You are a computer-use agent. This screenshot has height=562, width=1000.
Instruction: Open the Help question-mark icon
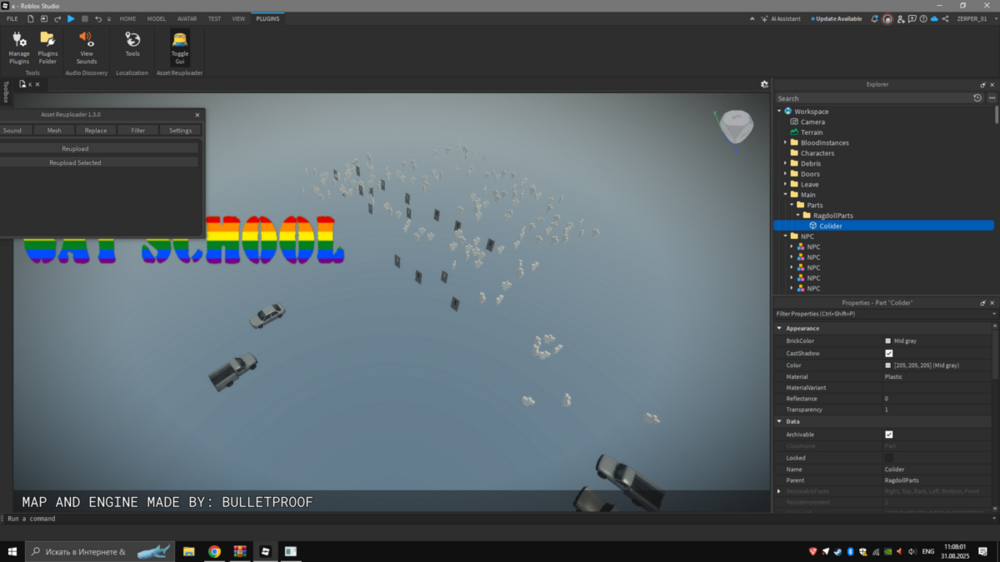point(923,19)
